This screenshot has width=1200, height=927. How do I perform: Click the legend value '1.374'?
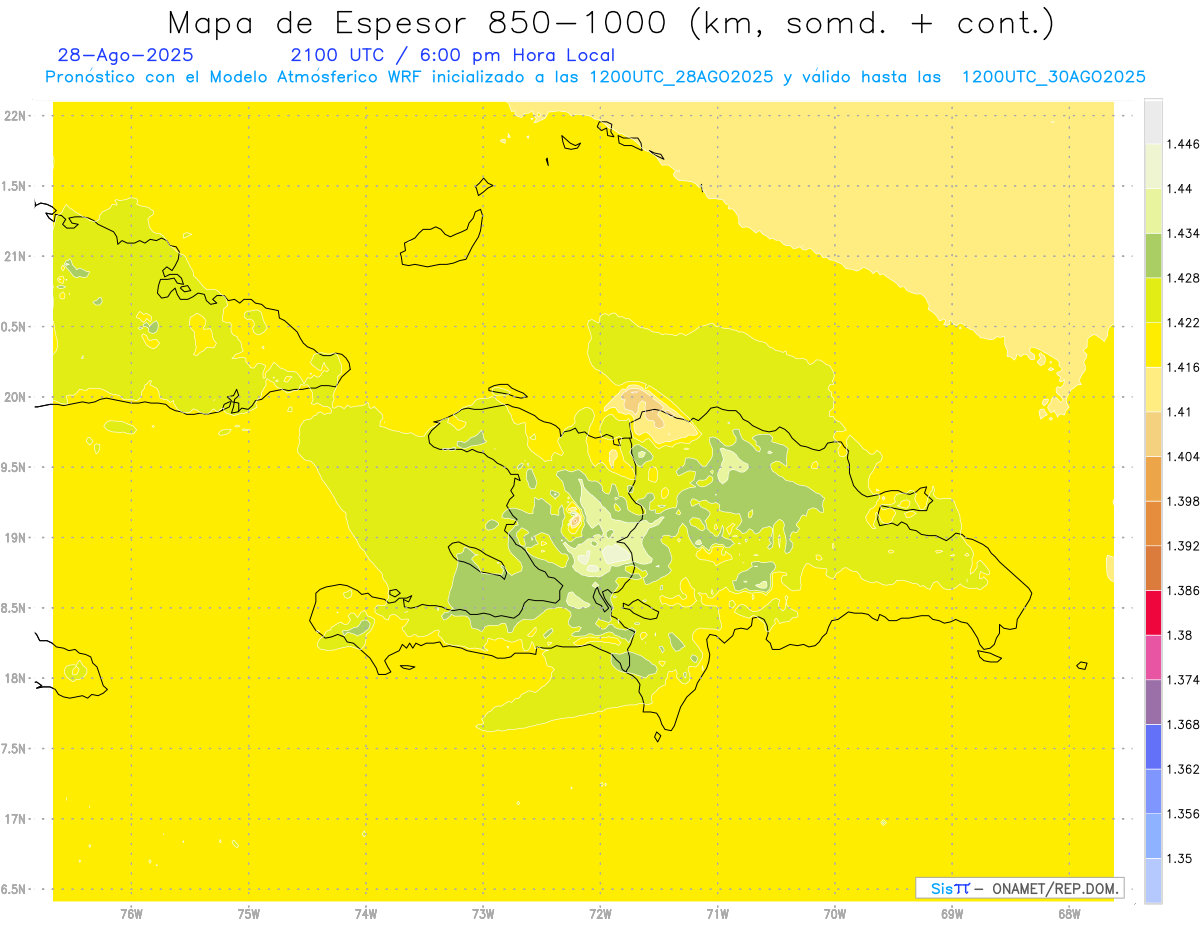(x=1181, y=680)
